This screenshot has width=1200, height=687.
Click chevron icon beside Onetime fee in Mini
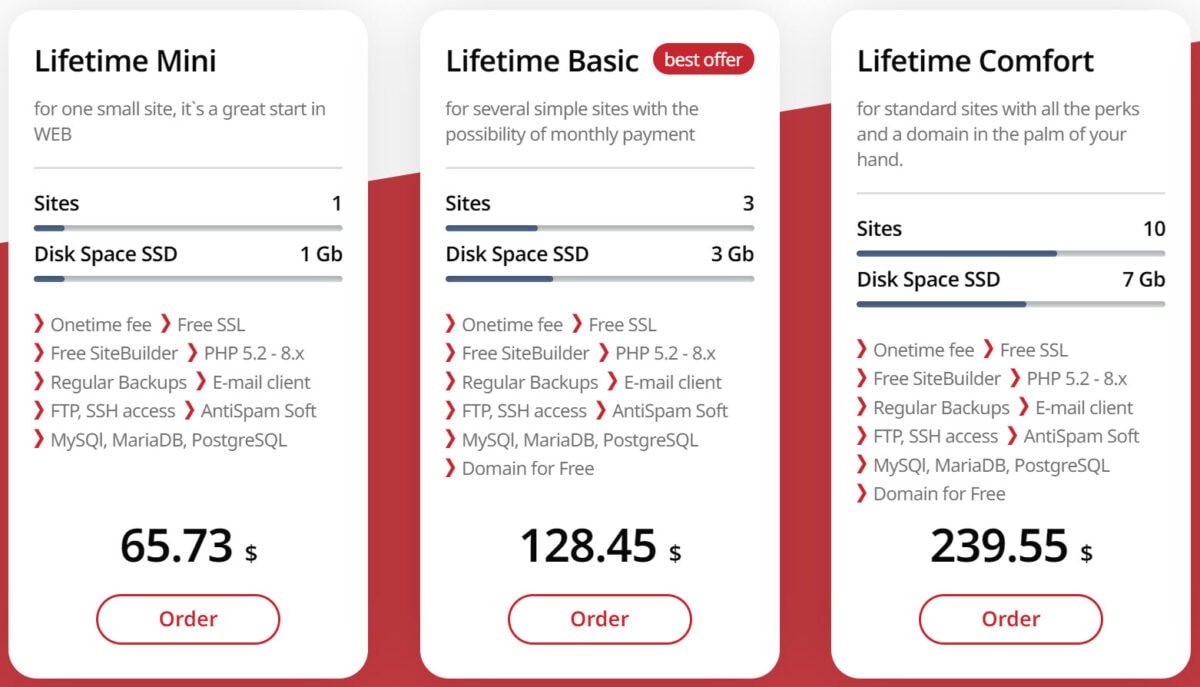(x=39, y=324)
